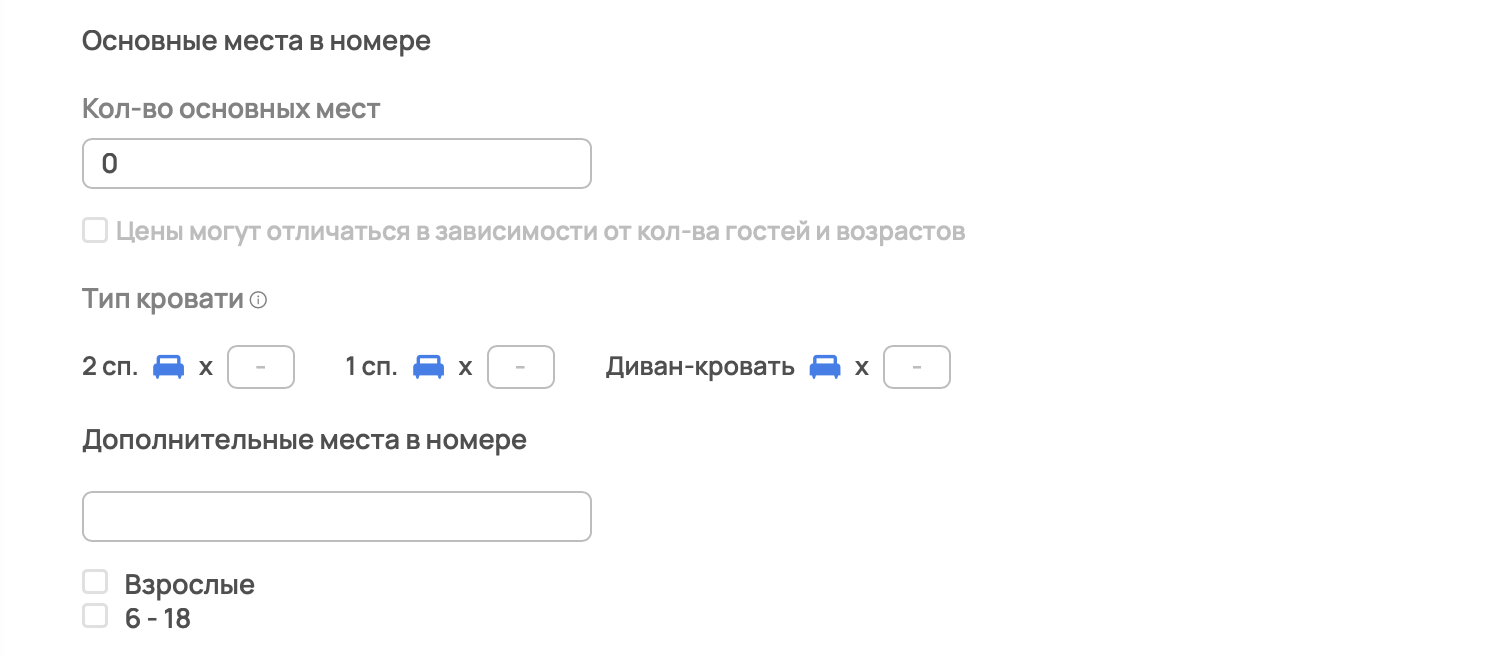The width and height of the screenshot is (1486, 658).
Task: Click the Дополнительные места в номере heading
Action: point(304,440)
